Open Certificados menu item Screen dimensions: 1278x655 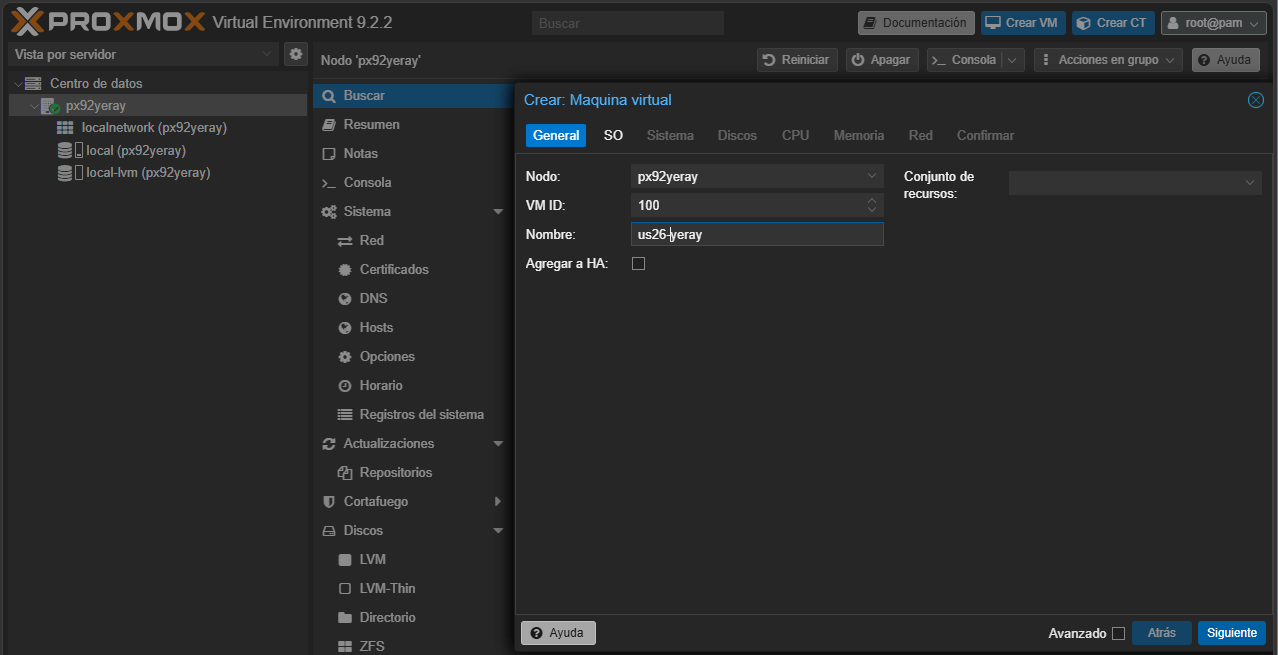click(414, 270)
